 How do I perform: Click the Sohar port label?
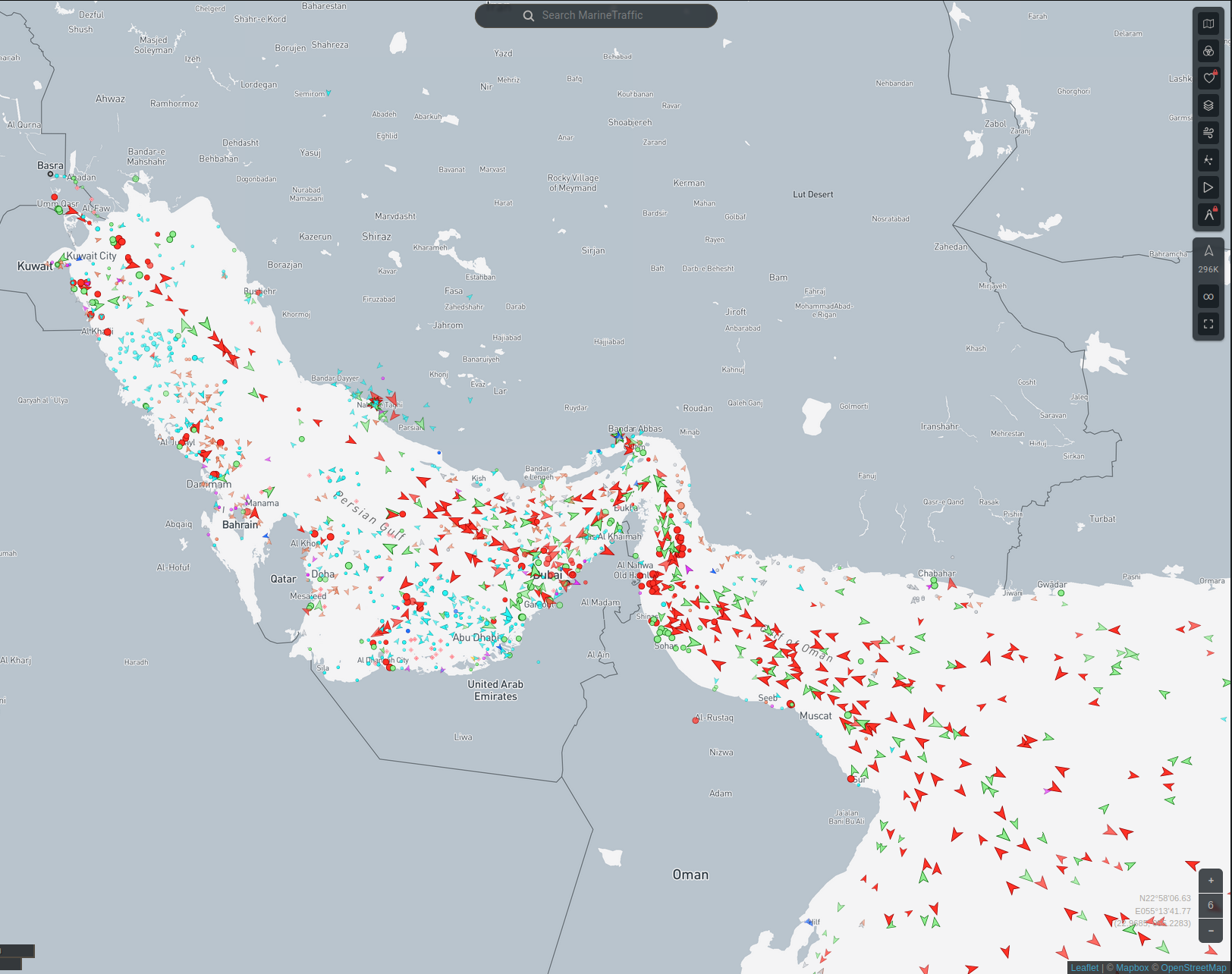pyautogui.click(x=665, y=646)
